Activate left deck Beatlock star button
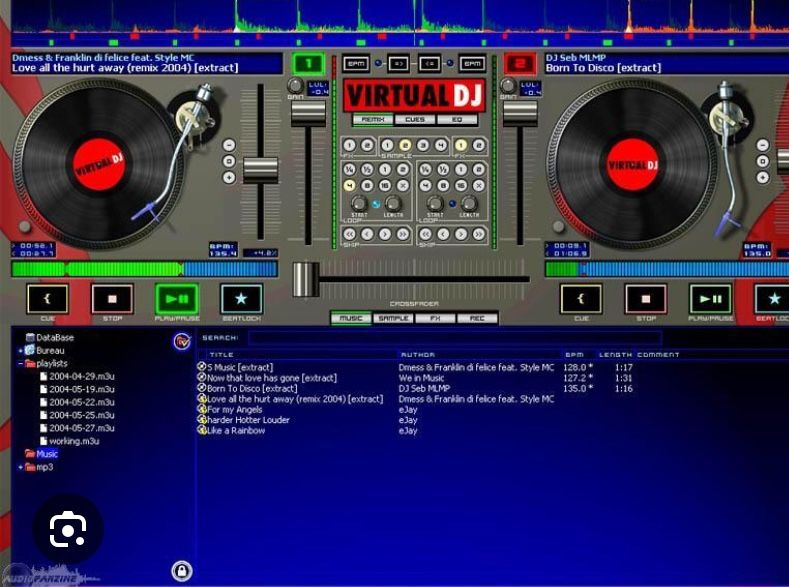The image size is (789, 587). coord(242,299)
